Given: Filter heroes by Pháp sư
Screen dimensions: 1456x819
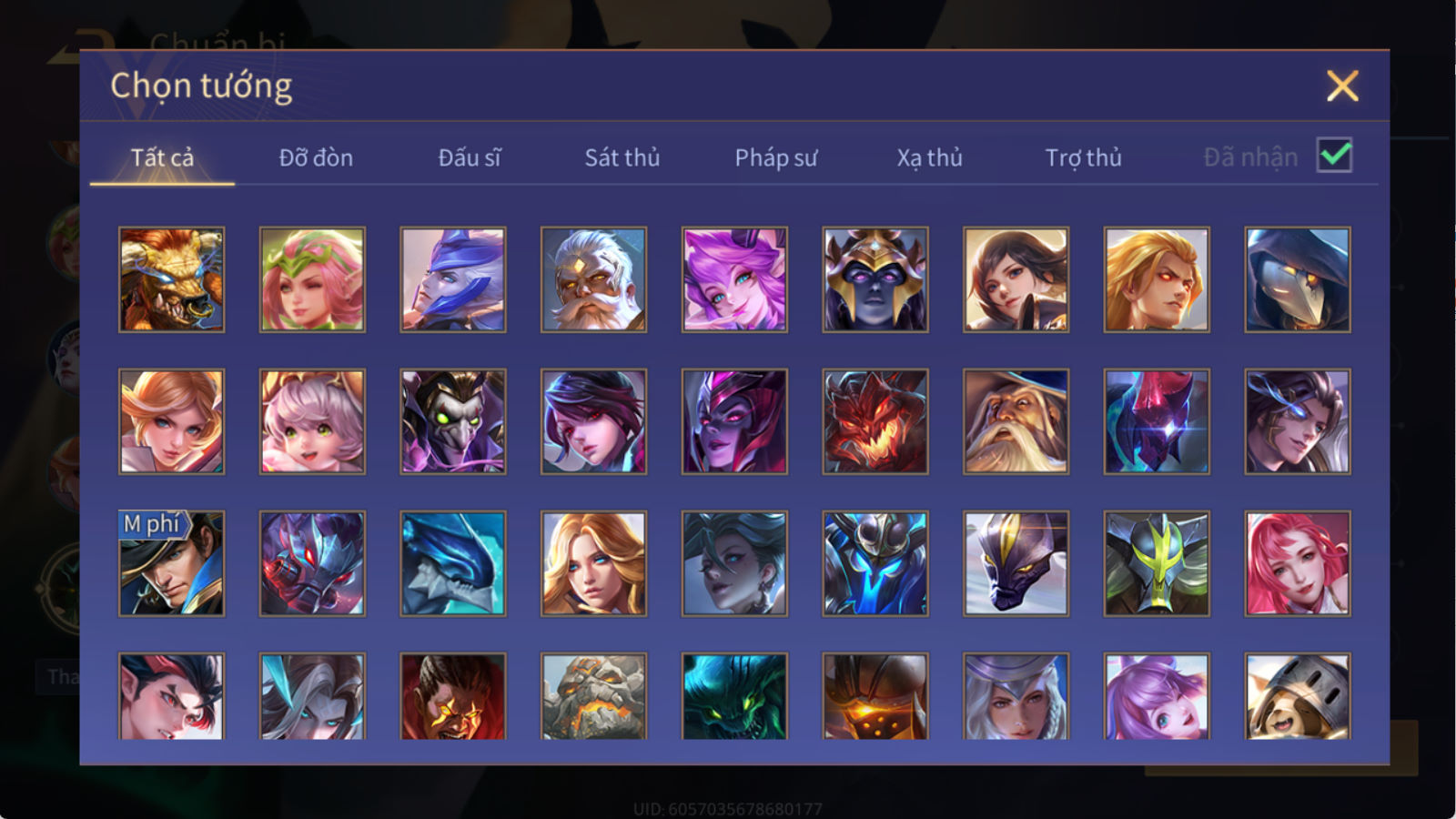Looking at the screenshot, I should 776,157.
